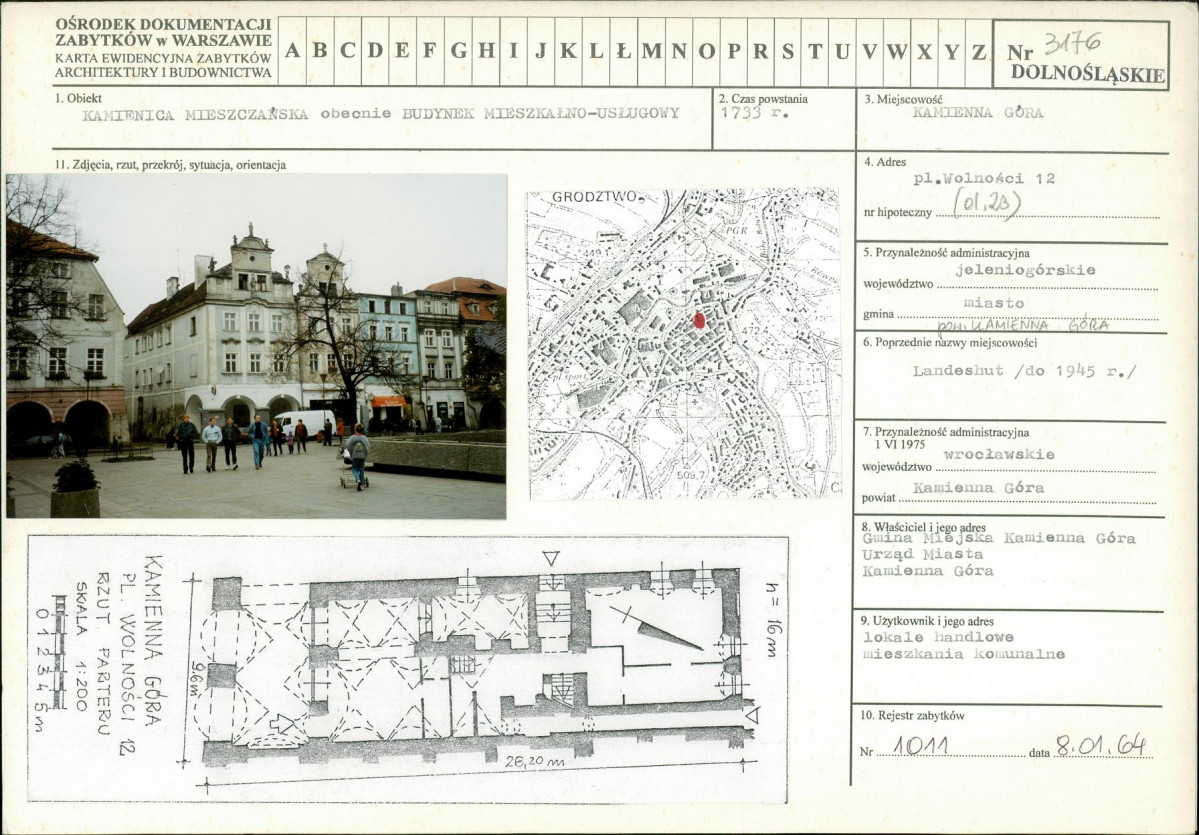Click the right-side entrance triangle on floor plan
Viewport: 1199px width, 835px height.
(752, 714)
